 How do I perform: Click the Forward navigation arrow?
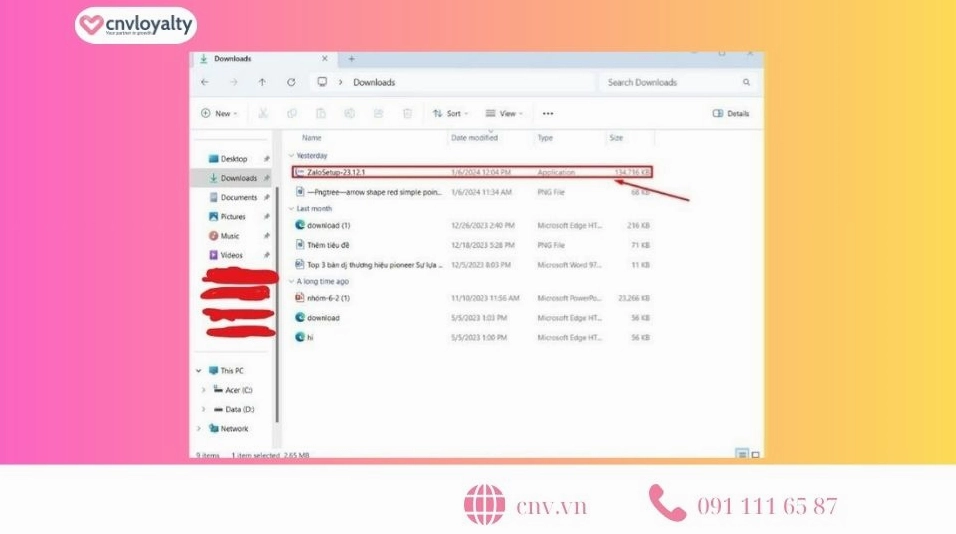click(234, 82)
